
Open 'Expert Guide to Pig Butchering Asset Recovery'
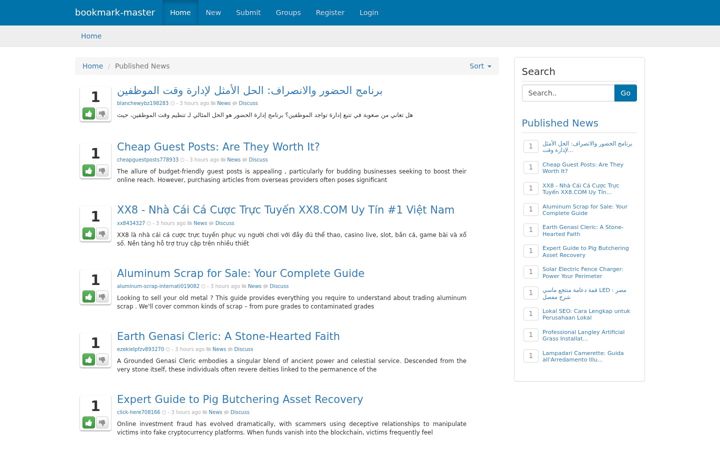click(240, 399)
